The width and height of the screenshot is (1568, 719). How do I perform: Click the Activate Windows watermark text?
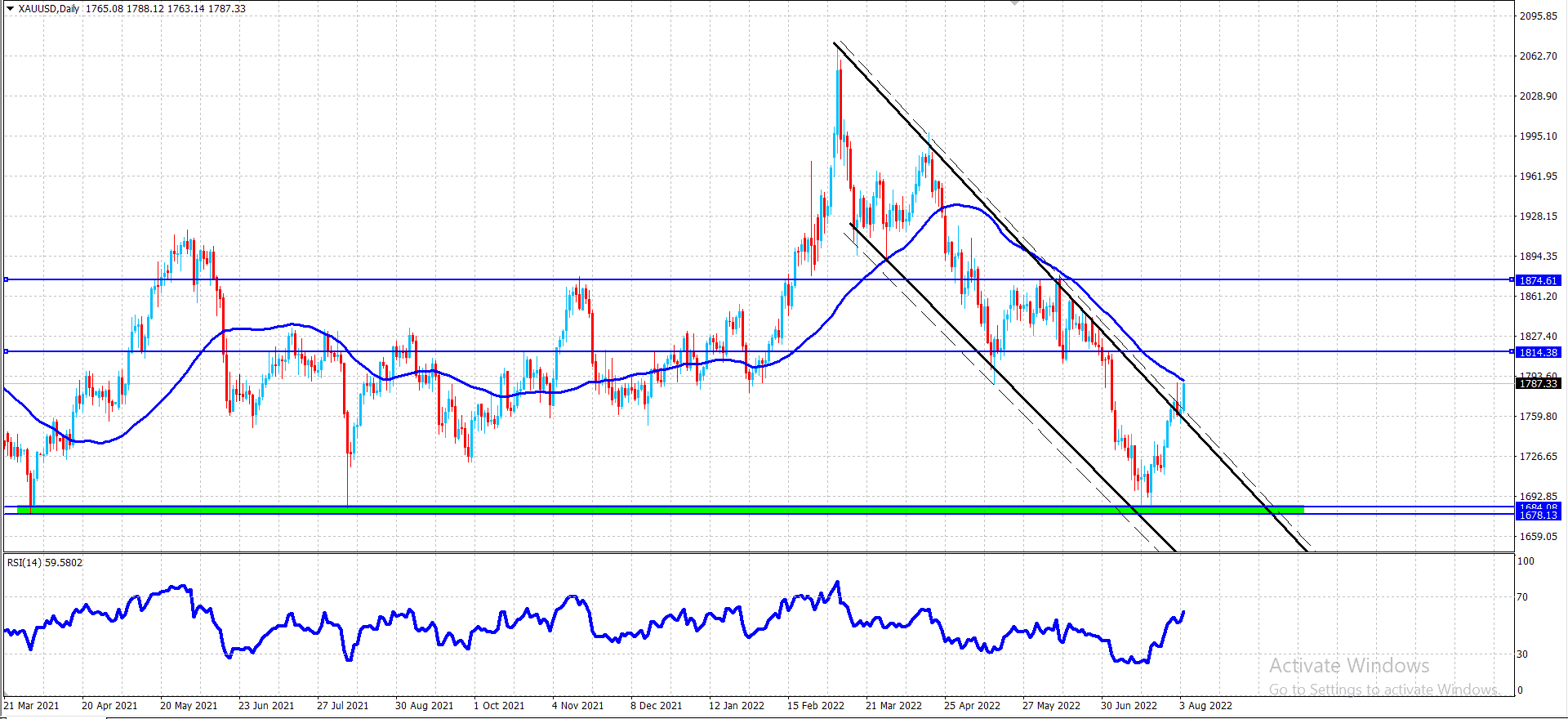[x=1349, y=666]
